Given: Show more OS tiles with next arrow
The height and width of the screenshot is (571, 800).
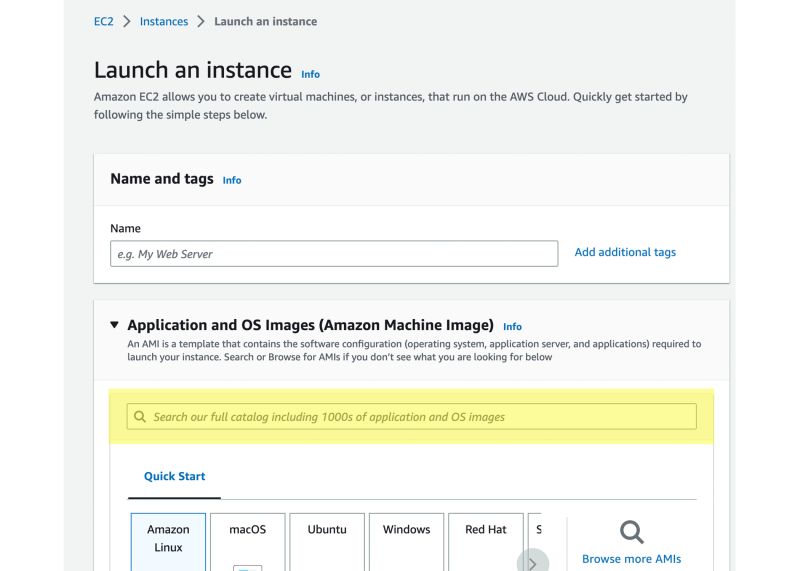Looking at the screenshot, I should click(533, 561).
